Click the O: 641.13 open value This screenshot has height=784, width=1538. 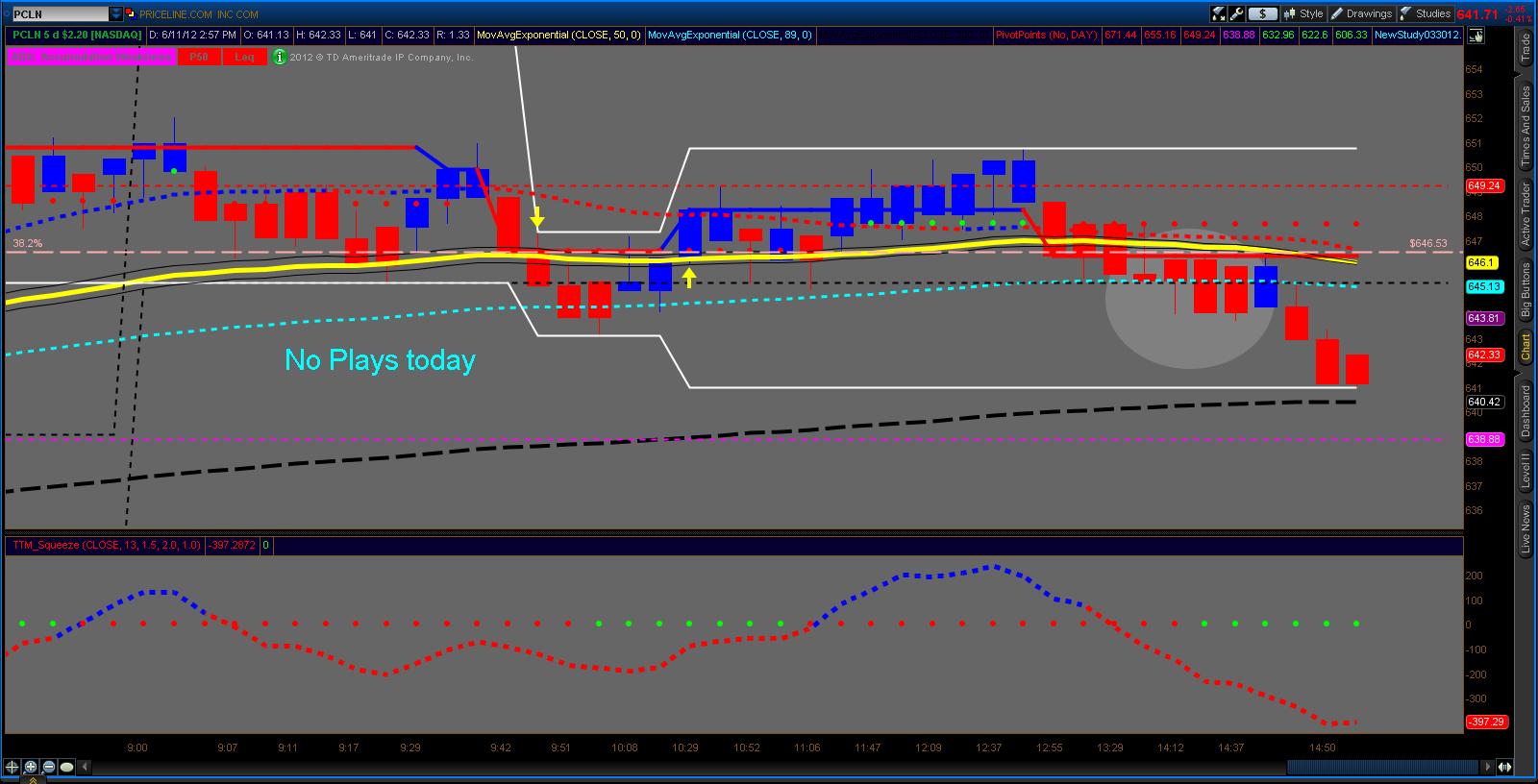coord(266,36)
